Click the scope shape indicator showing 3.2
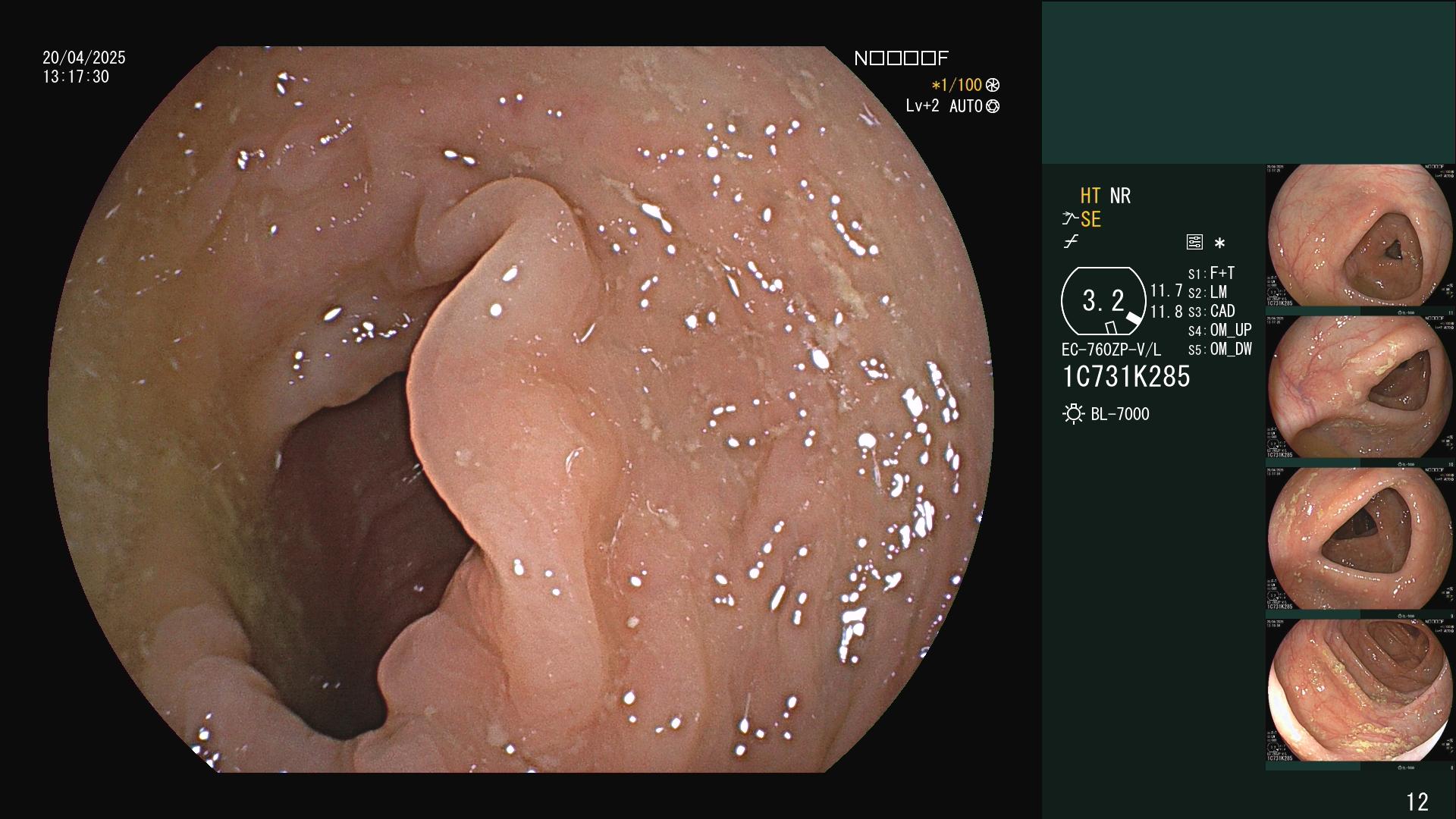Viewport: 1456px width, 819px height. tap(1103, 301)
